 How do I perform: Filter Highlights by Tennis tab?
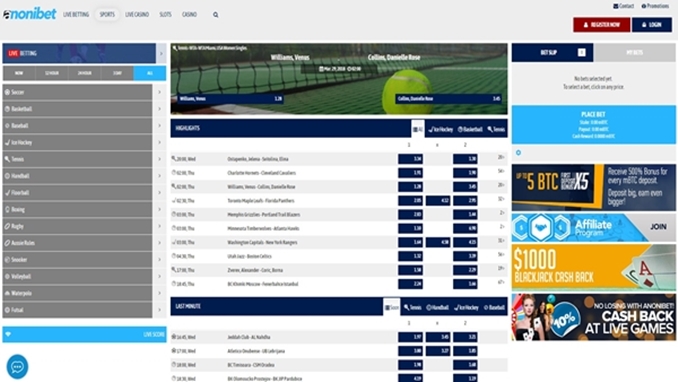[x=496, y=129]
